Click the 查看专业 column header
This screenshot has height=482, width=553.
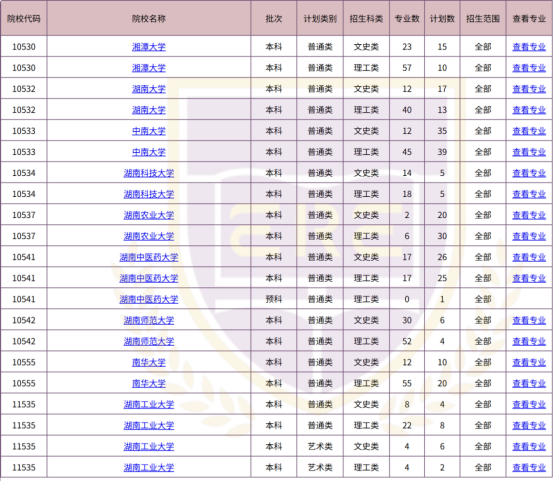[529, 19]
